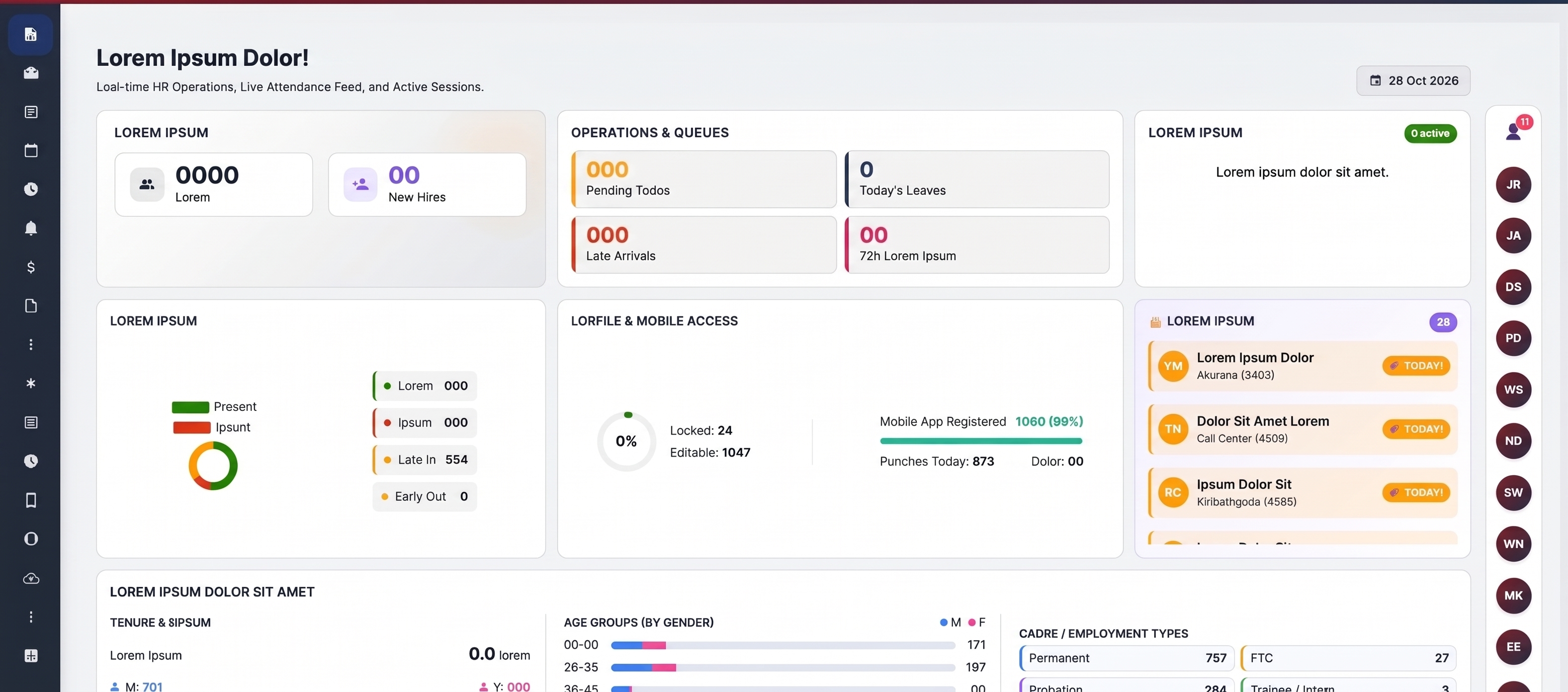1568x692 pixels.
Task: Click the New Hires stat card
Action: pos(427,185)
